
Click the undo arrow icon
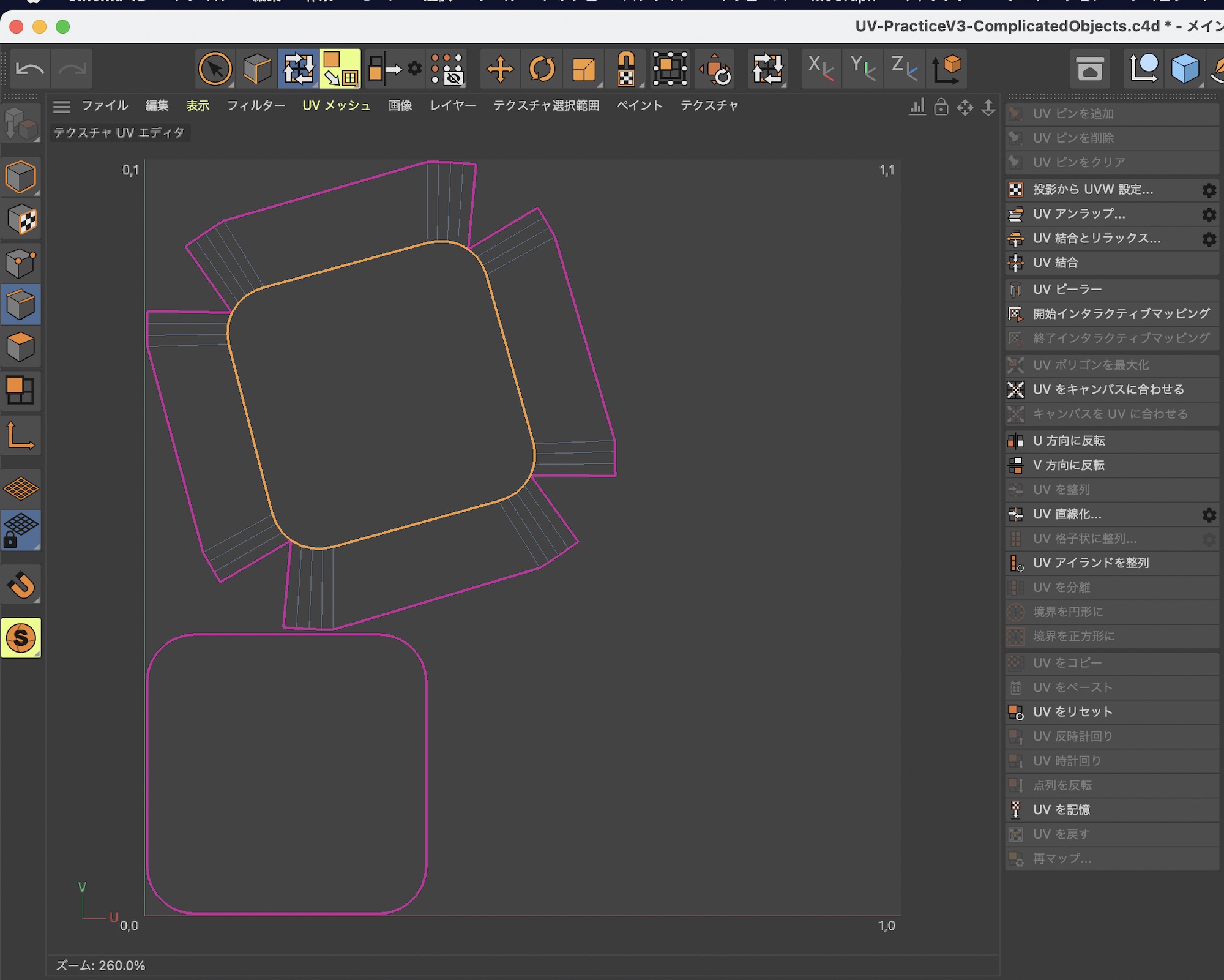pyautogui.click(x=29, y=69)
